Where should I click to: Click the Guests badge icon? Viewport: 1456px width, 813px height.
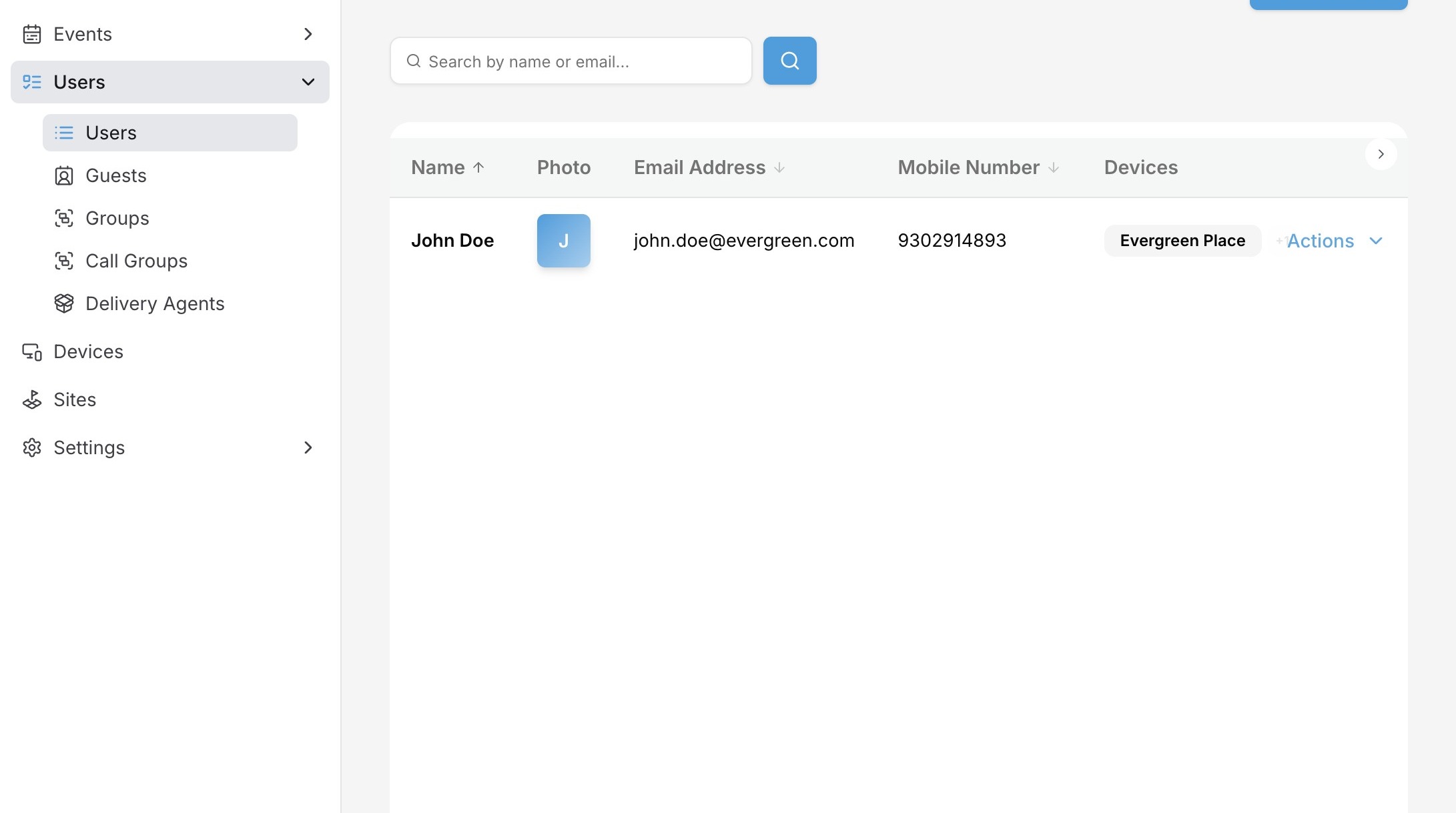click(x=63, y=175)
